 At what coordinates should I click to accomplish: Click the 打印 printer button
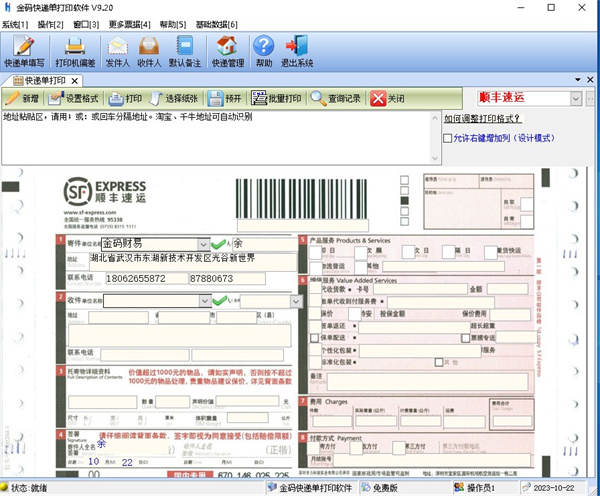coord(125,99)
